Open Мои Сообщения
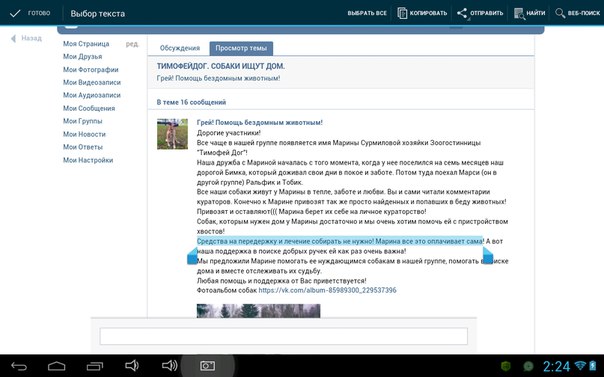 [x=89, y=108]
